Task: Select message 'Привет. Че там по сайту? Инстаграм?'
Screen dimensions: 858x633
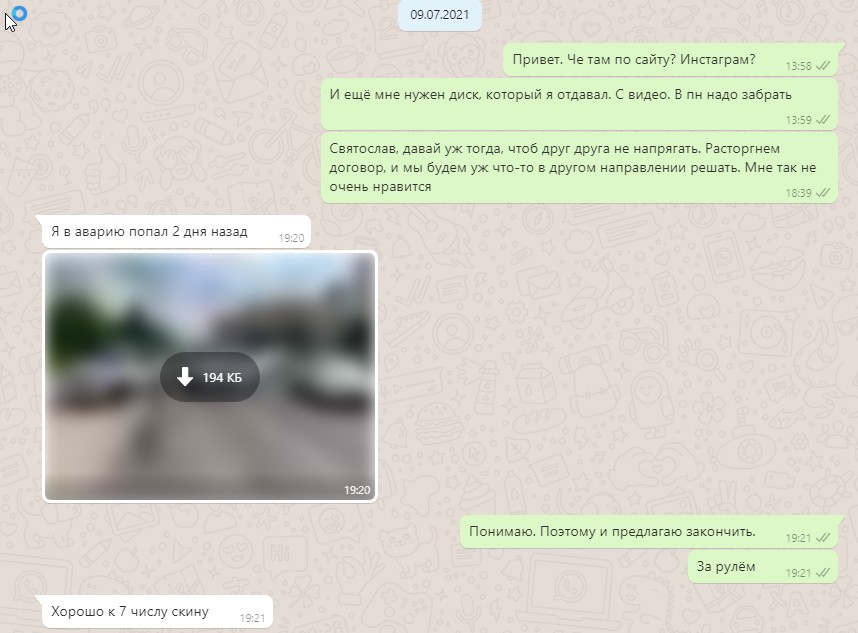Action: point(670,60)
